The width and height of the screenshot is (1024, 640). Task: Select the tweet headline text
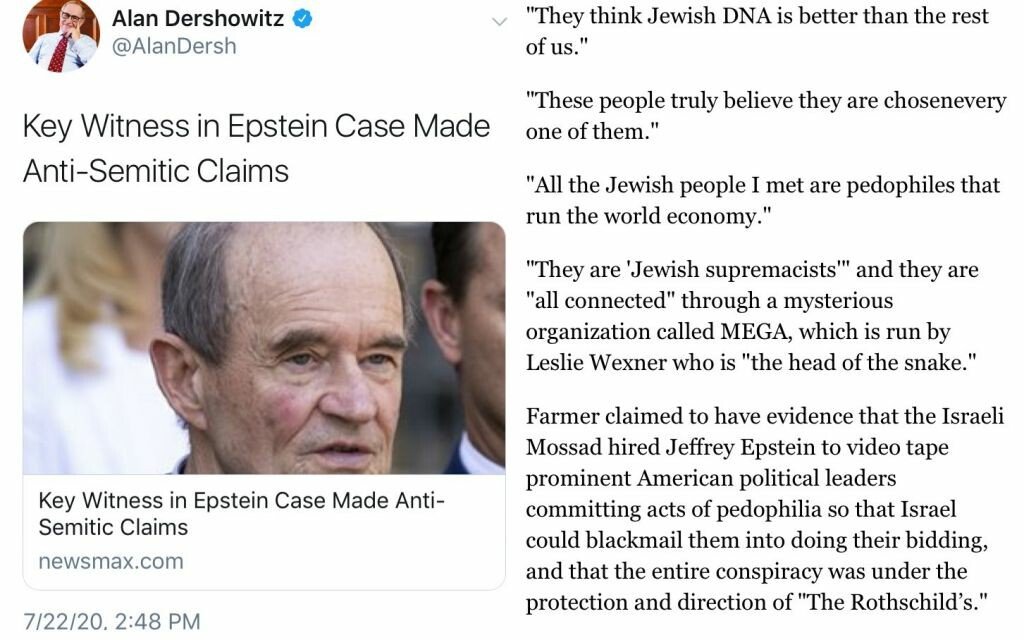pyautogui.click(x=256, y=148)
